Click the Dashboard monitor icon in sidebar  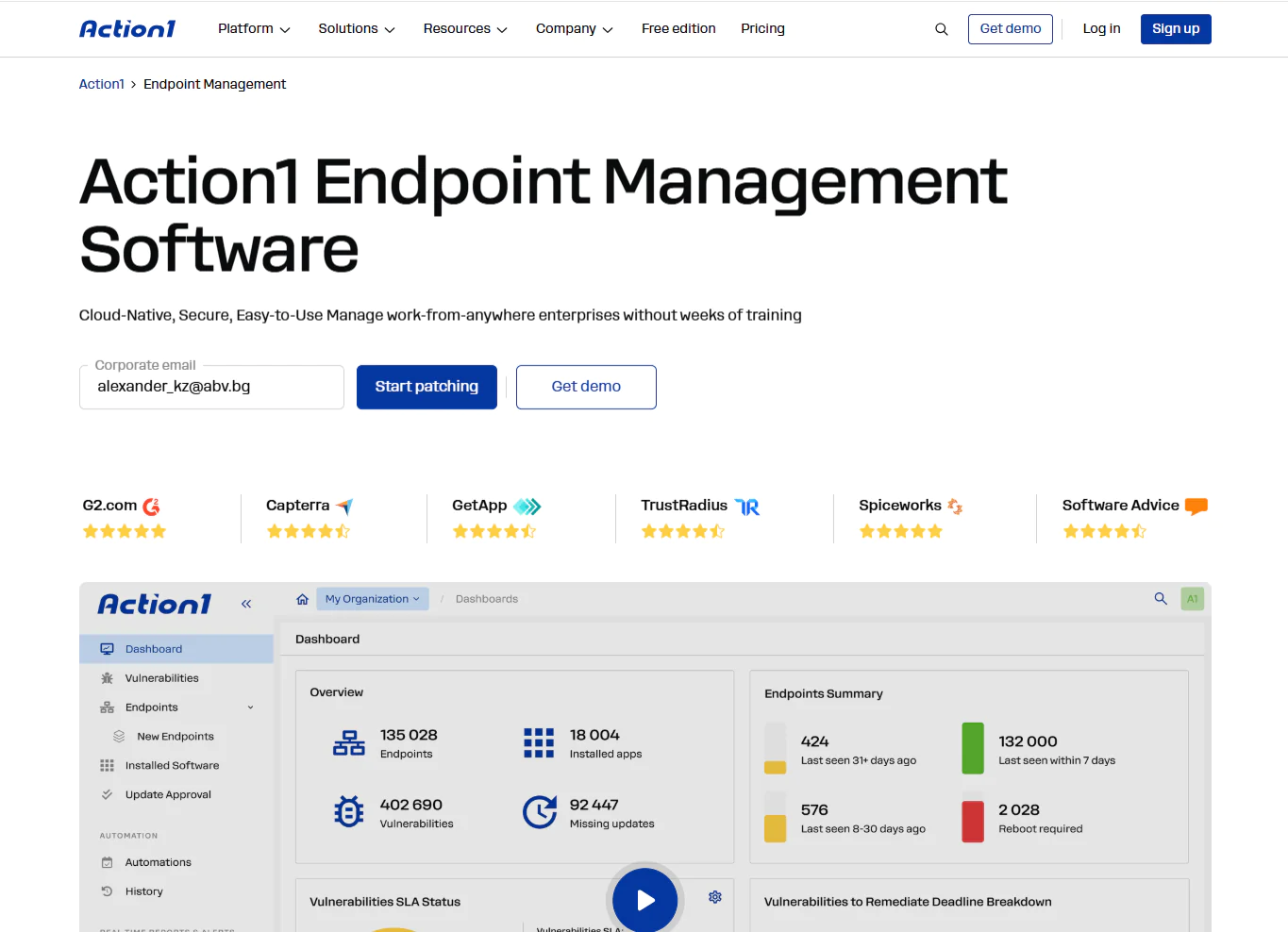[107, 649]
